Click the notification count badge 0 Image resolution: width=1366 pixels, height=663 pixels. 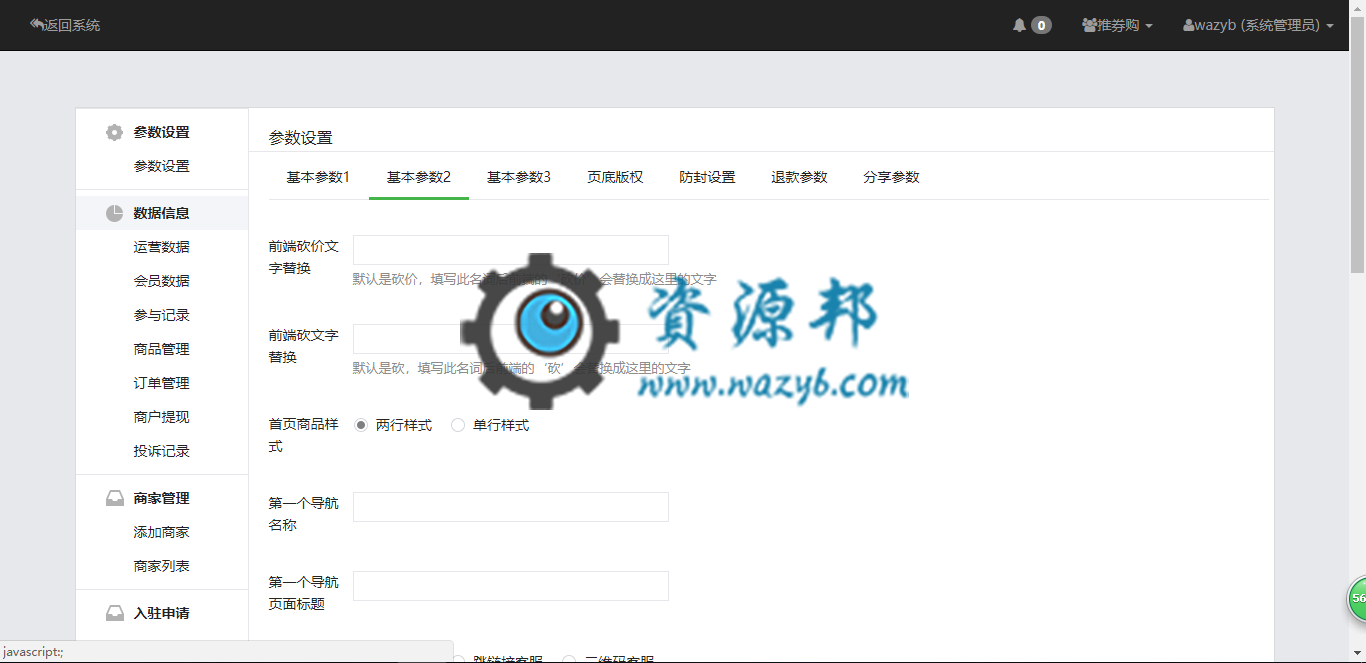(1041, 25)
